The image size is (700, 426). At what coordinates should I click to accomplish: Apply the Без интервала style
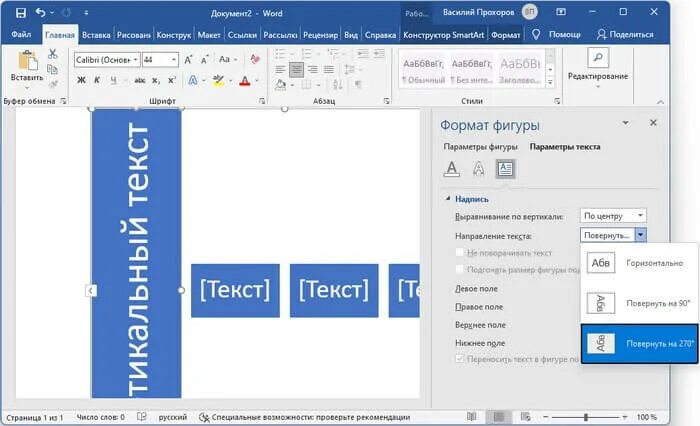click(471, 71)
